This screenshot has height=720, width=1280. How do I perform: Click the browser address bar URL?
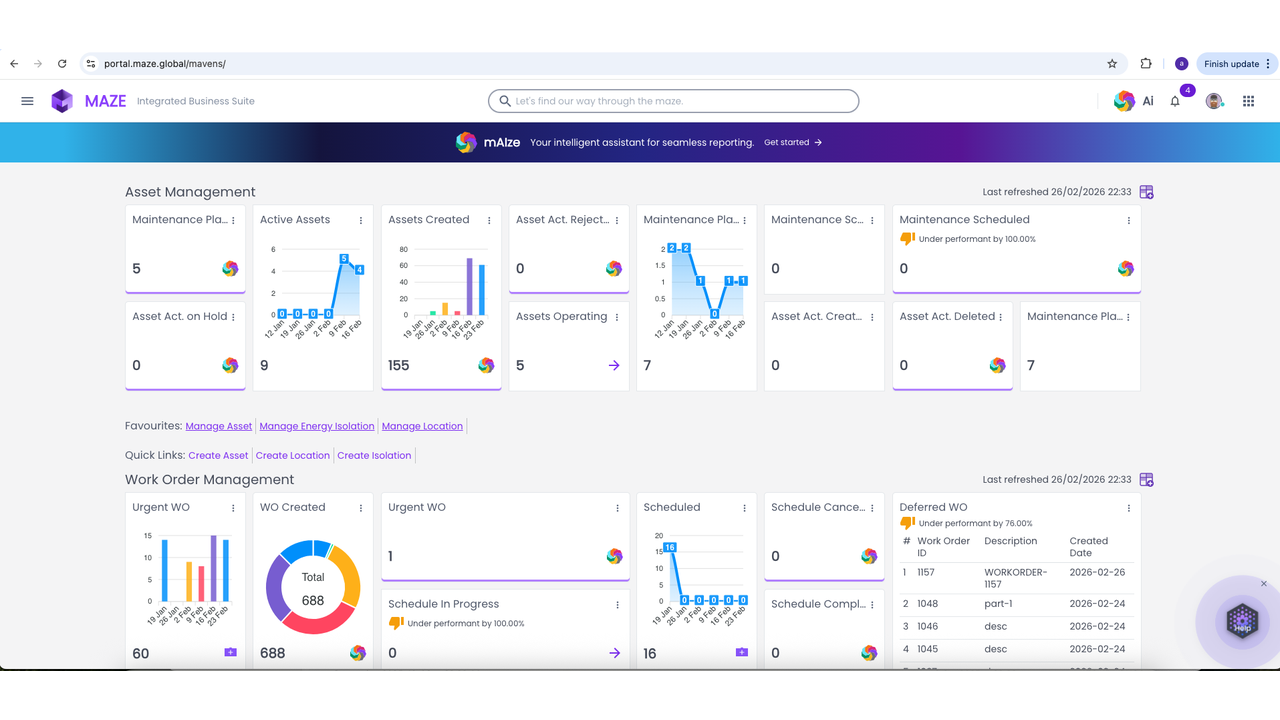pos(165,64)
